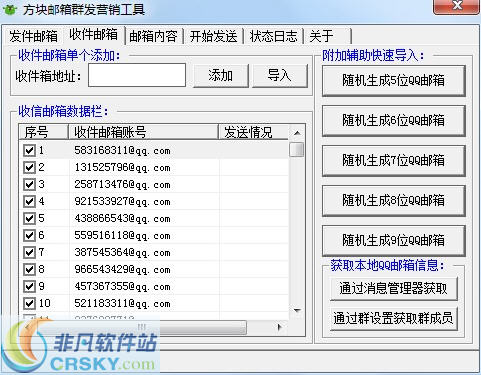481x375 pixels.
Task: Go to the 开始发送 tab
Action: (x=213, y=36)
